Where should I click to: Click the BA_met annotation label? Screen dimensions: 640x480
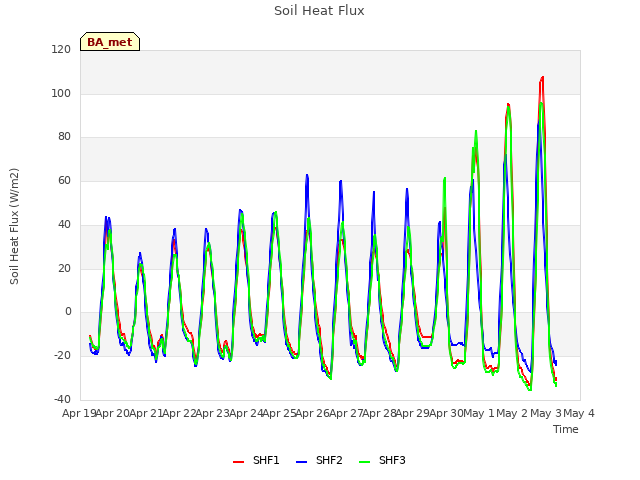tap(110, 42)
